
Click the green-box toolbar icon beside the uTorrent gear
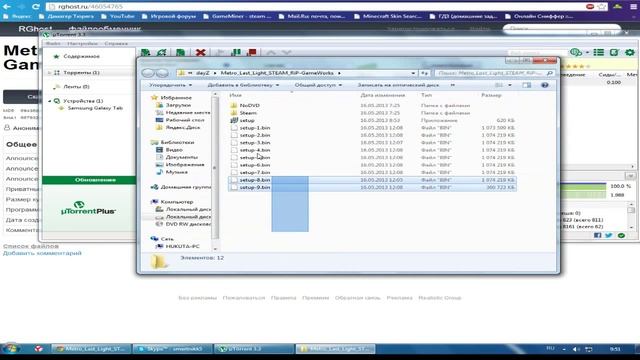click(x=614, y=52)
